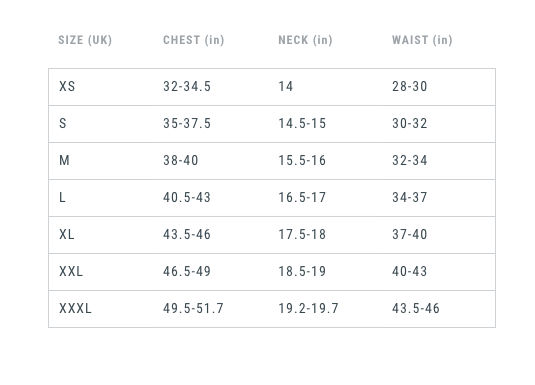Click neck value 16.5-17
The width and height of the screenshot is (535, 385).
[x=302, y=197]
